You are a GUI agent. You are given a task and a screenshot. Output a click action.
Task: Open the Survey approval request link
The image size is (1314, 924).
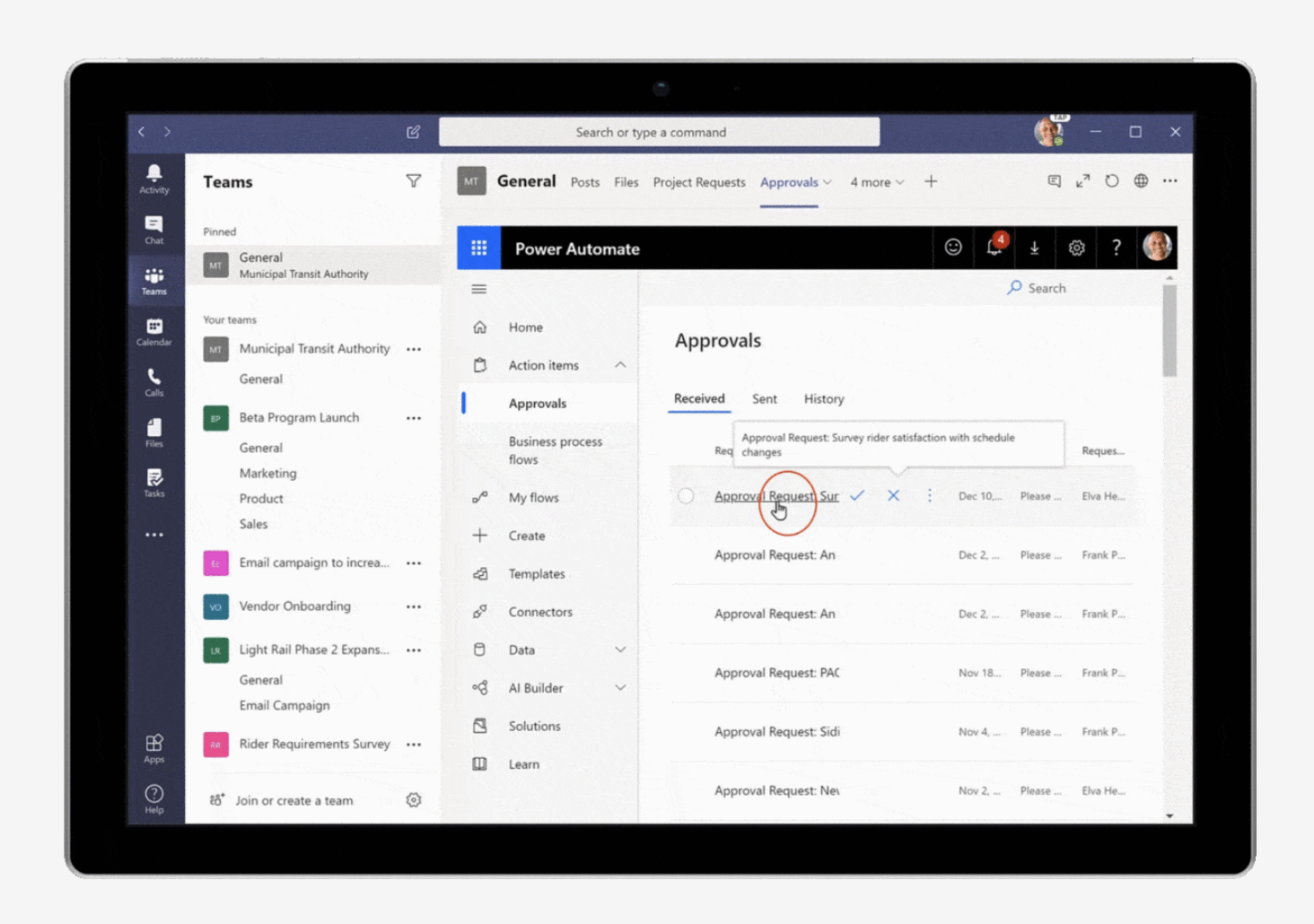coord(775,496)
